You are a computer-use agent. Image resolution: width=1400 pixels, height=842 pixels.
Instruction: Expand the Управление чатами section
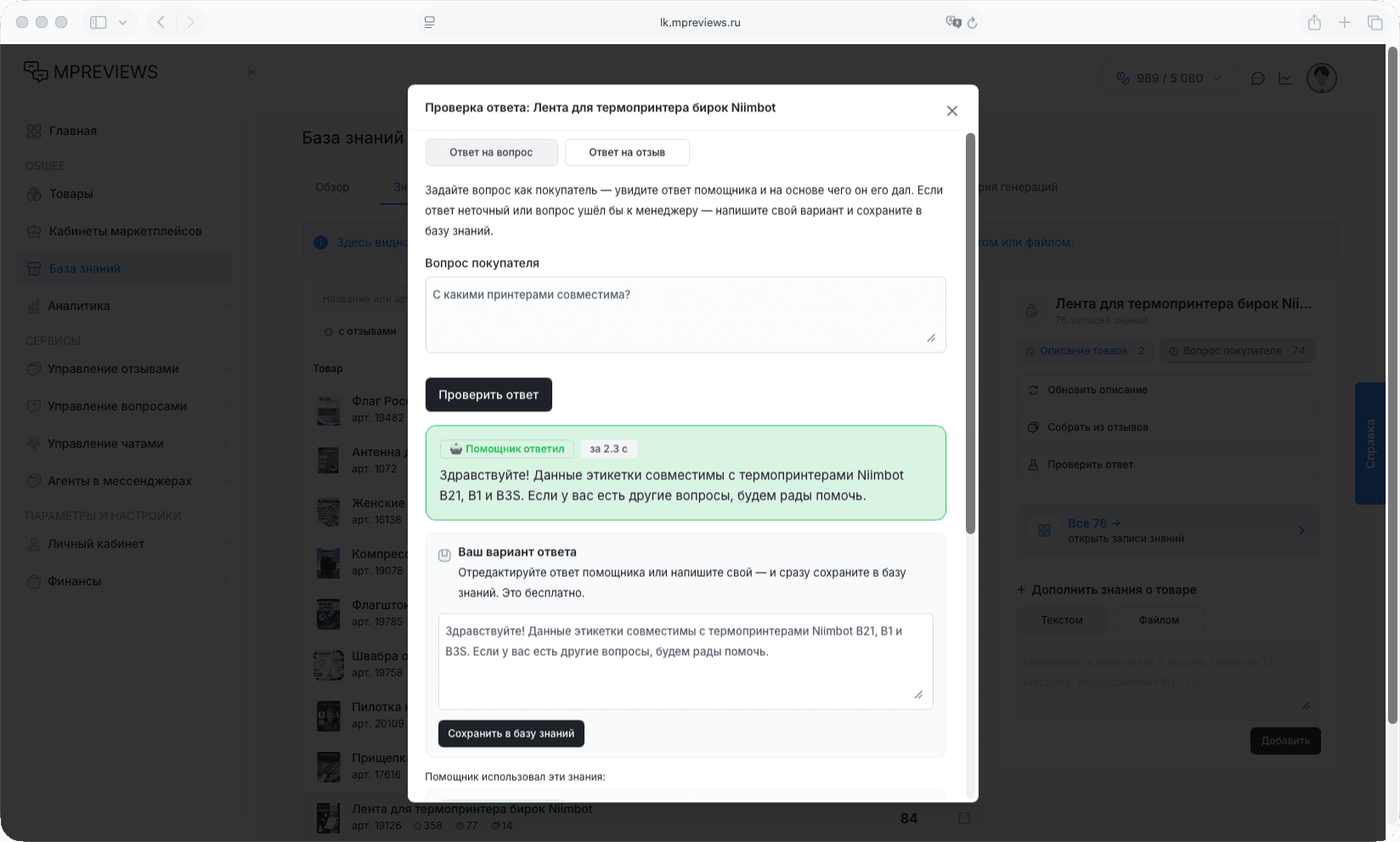coord(227,444)
